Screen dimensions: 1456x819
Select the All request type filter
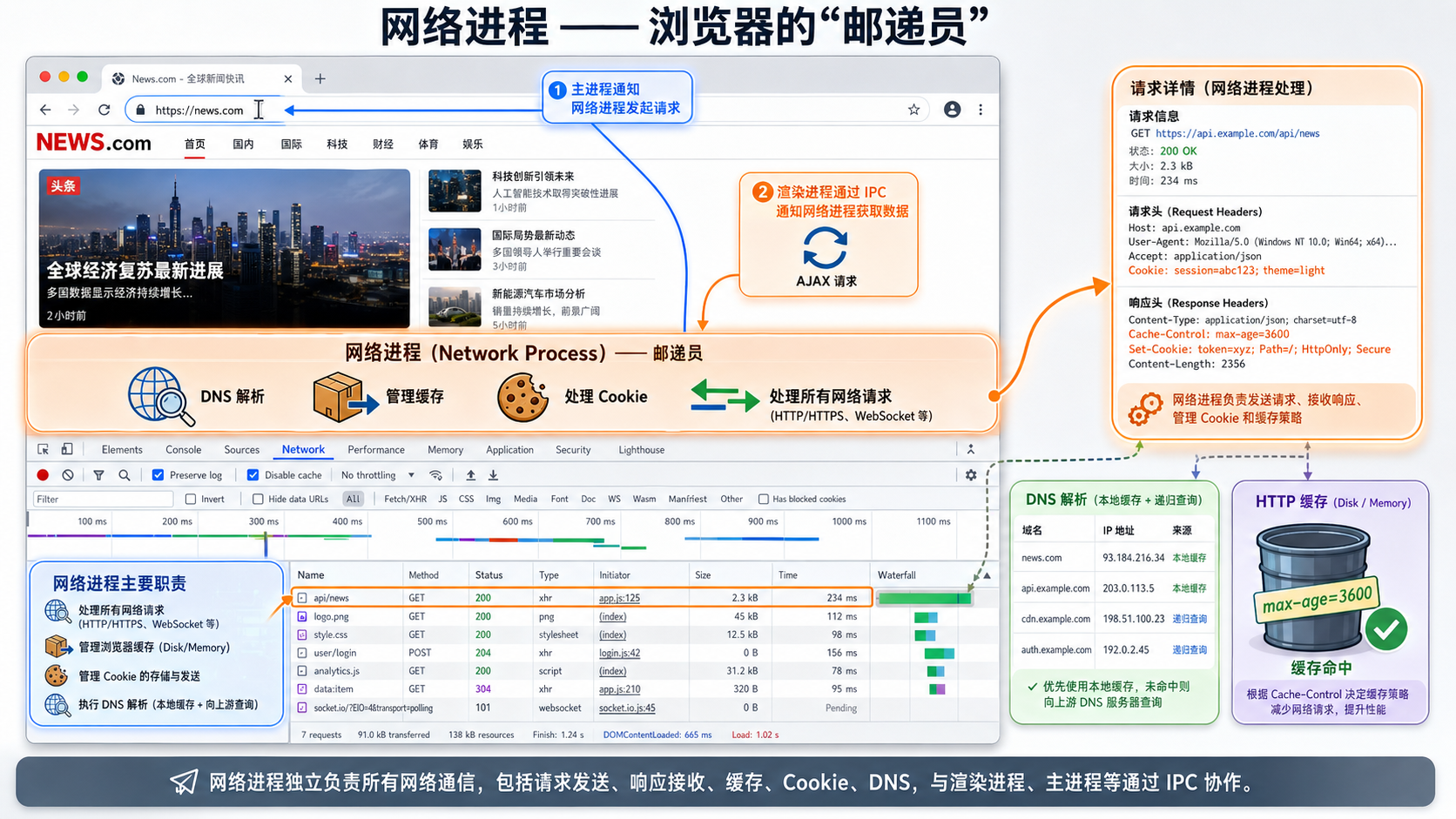click(x=353, y=499)
